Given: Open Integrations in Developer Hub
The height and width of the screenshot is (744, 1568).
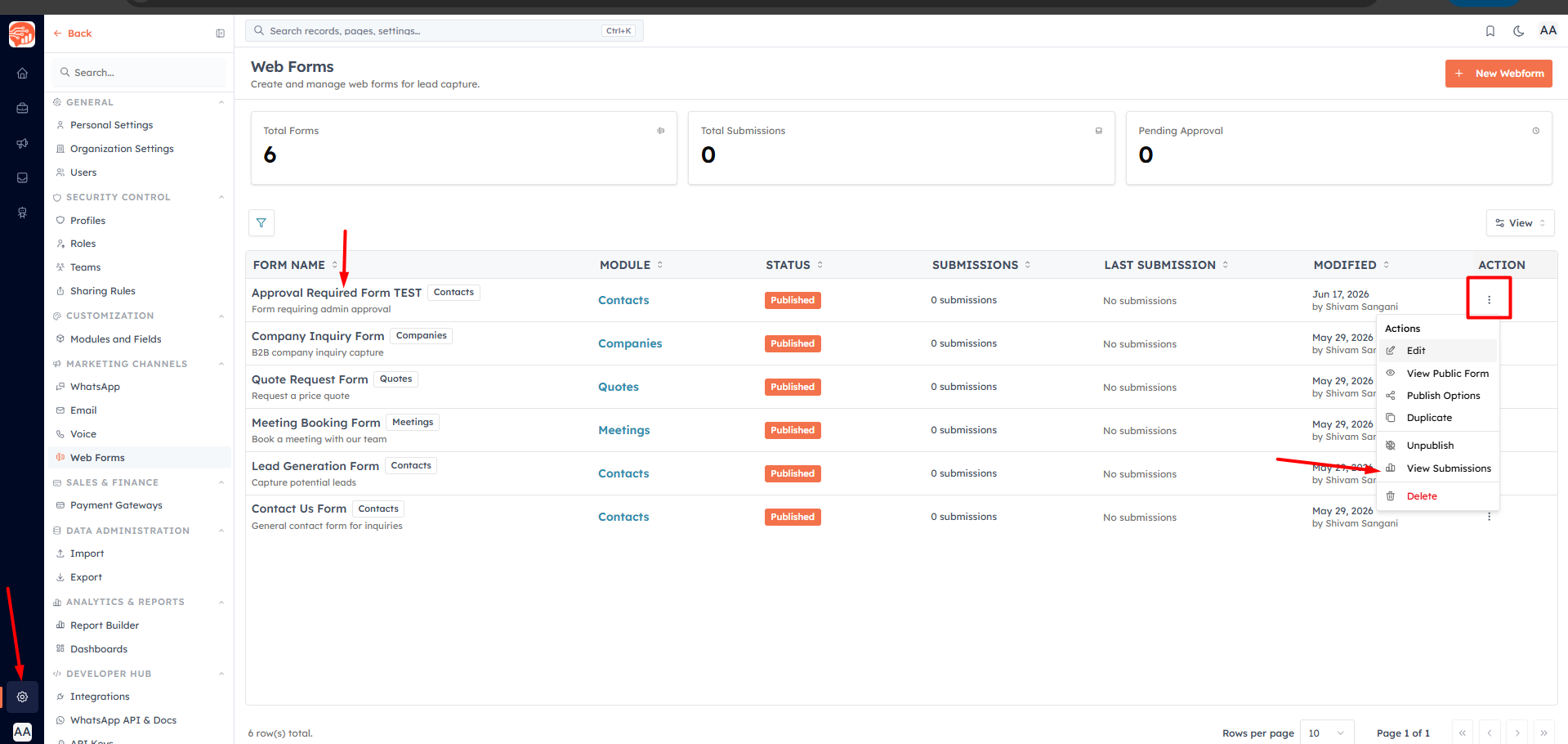Looking at the screenshot, I should pyautogui.click(x=100, y=697).
